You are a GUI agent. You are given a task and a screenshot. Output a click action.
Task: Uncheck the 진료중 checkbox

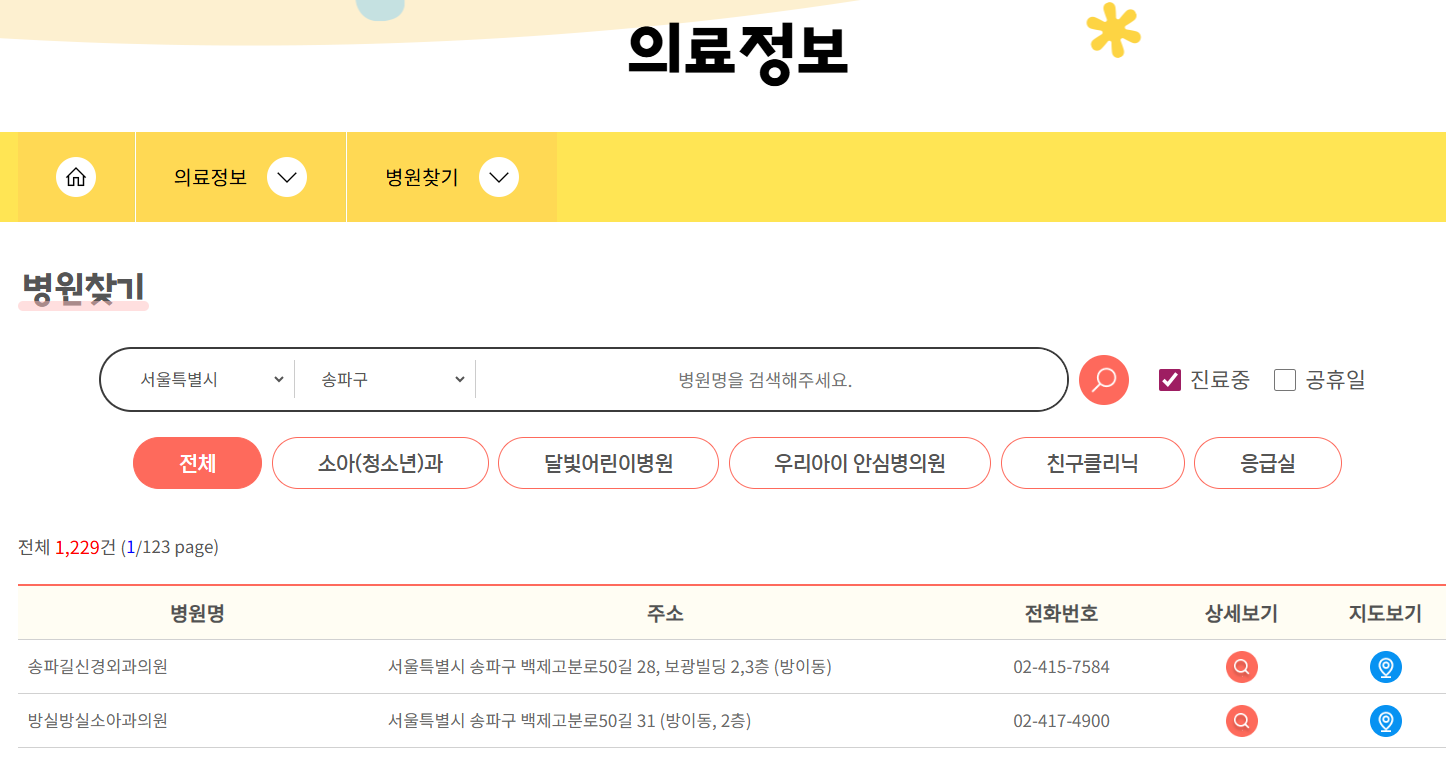pos(1168,380)
